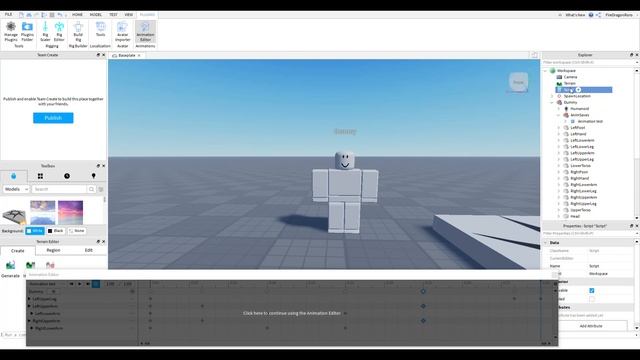The image size is (640, 360).
Task: Click the view selector cube in viewport
Action: [518, 82]
